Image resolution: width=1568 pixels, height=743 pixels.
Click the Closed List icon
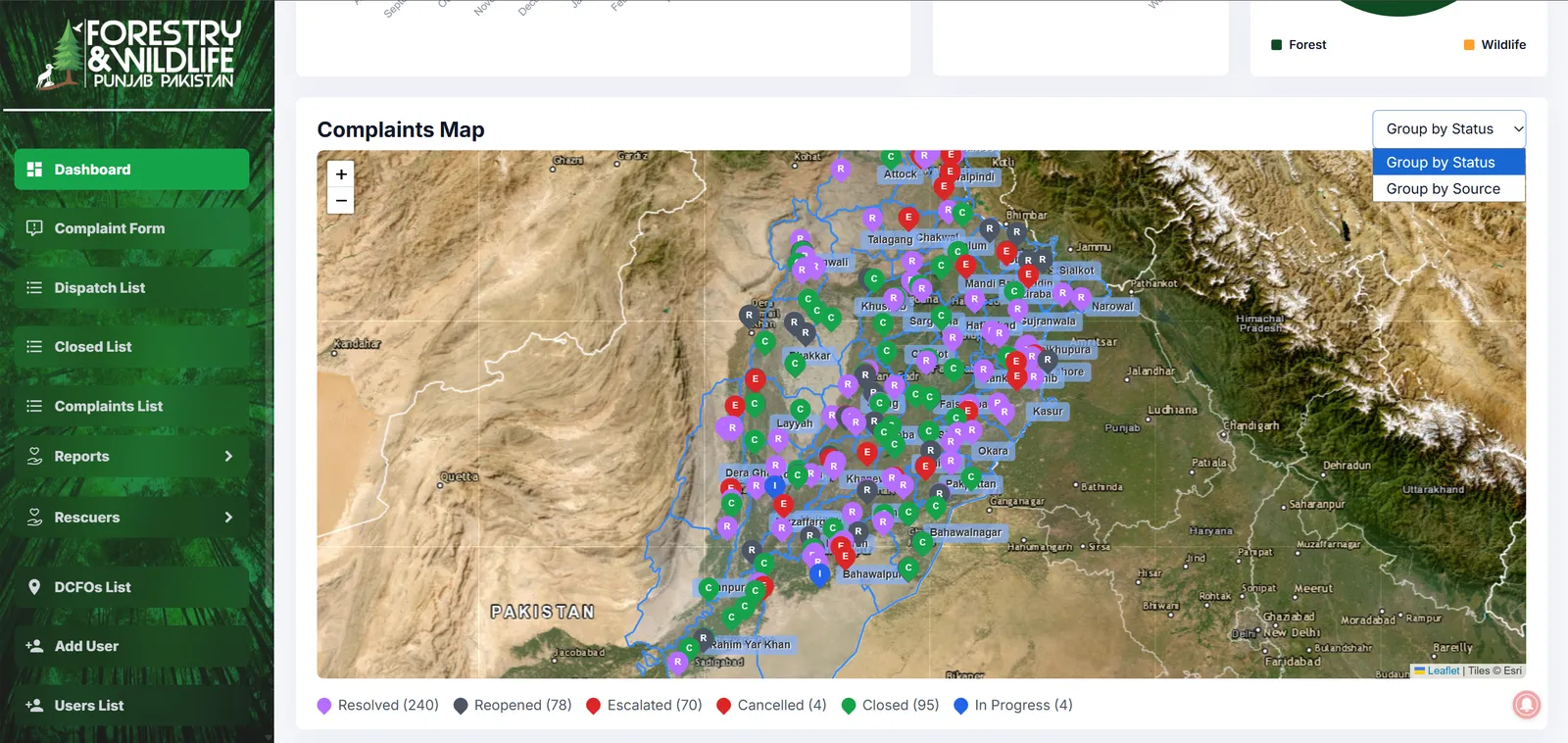pos(34,347)
